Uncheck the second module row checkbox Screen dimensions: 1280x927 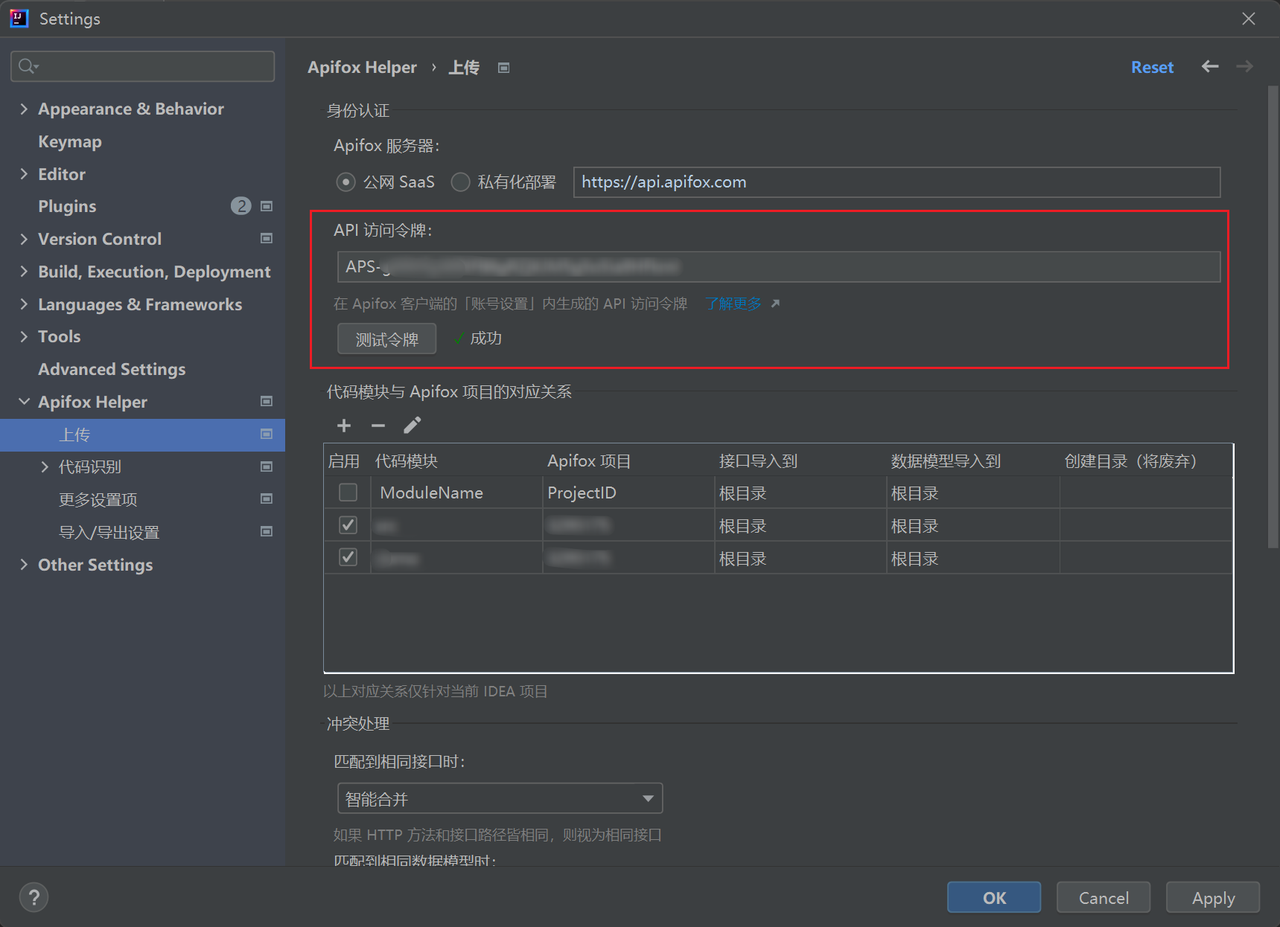[348, 525]
